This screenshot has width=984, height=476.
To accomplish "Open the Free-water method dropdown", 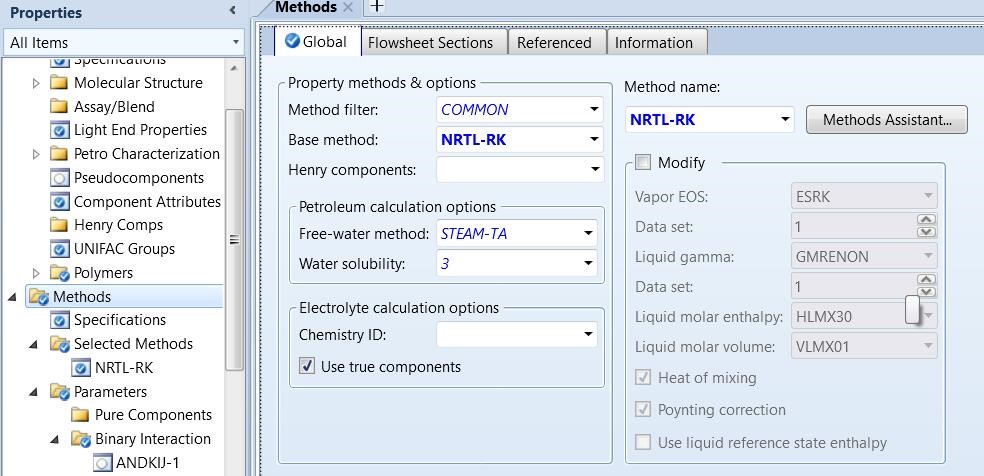I will 588,234.
